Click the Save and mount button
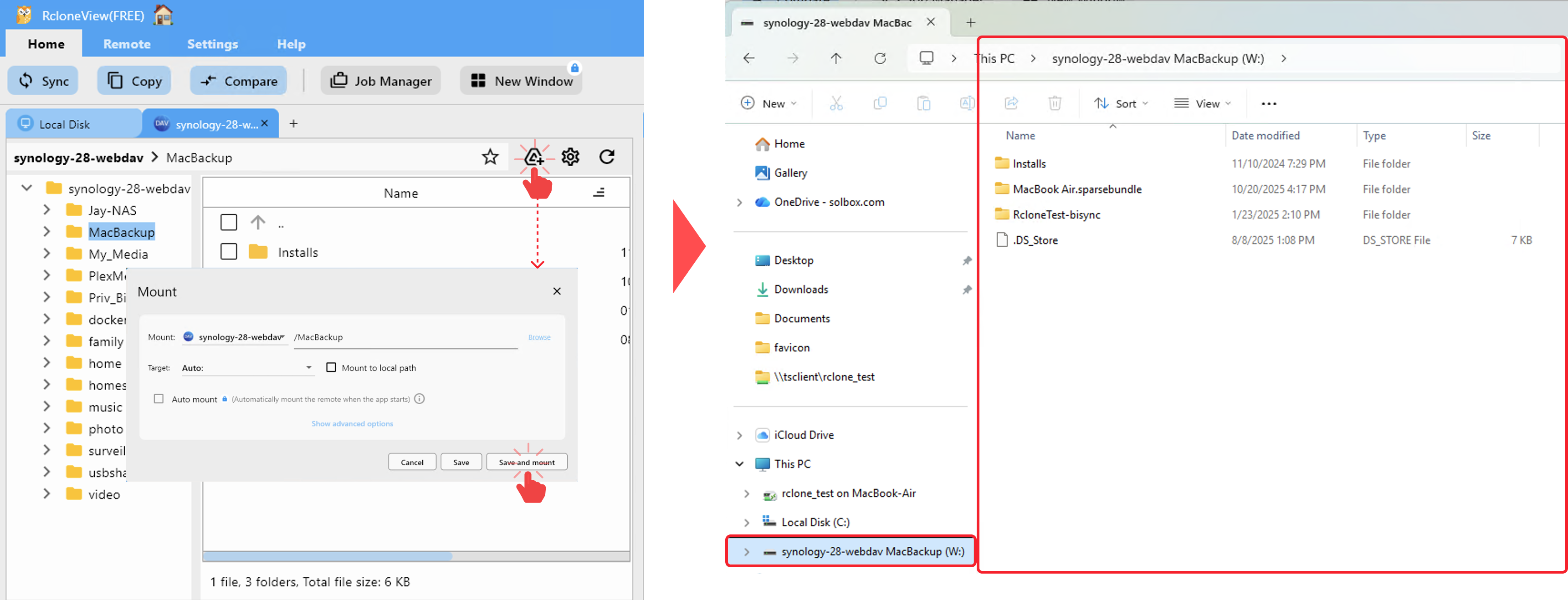This screenshot has width=1568, height=600. click(x=526, y=461)
